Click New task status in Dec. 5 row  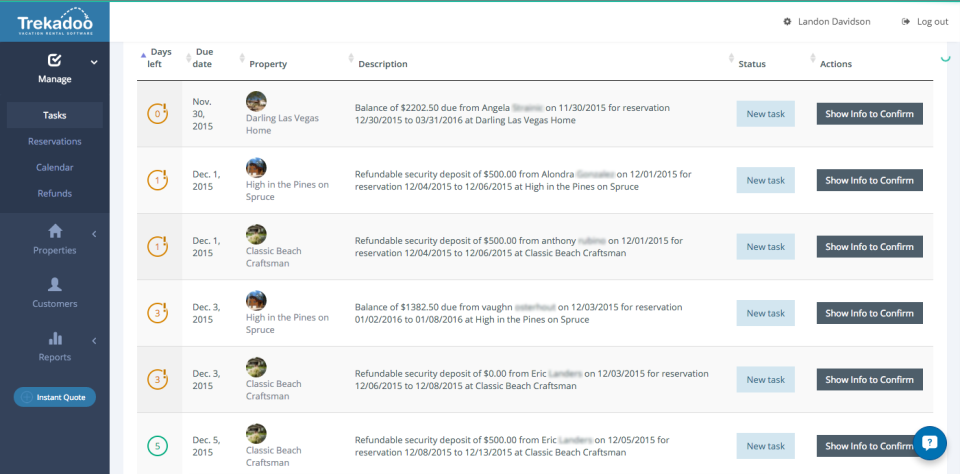pos(765,446)
